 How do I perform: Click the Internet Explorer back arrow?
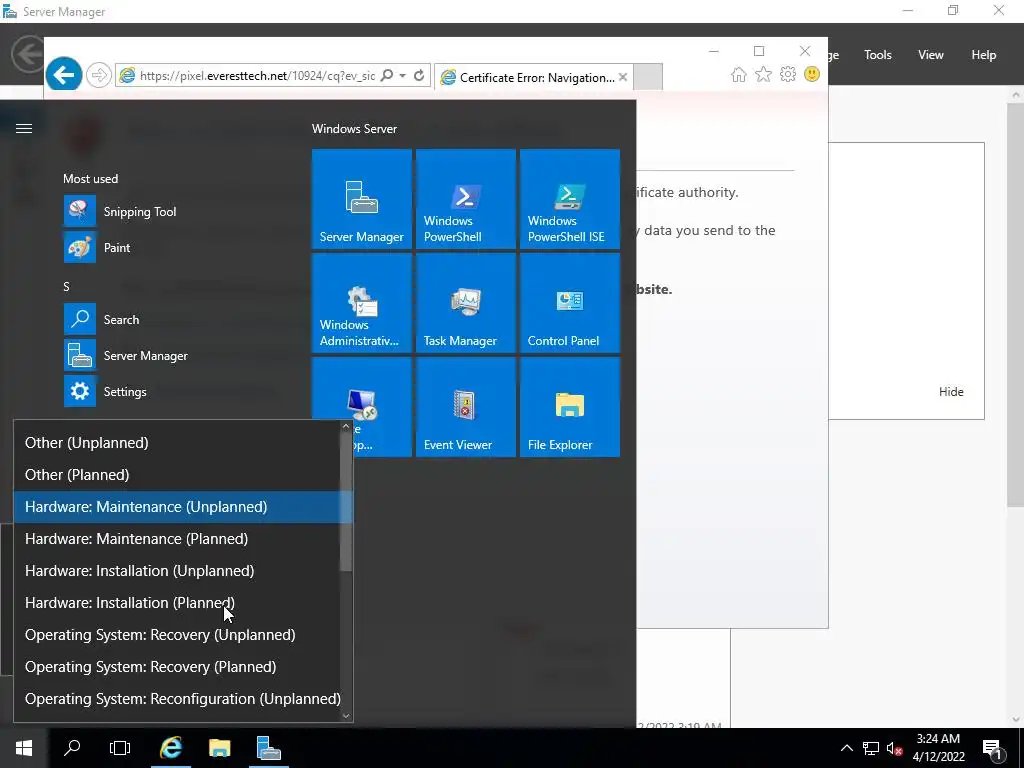[63, 75]
